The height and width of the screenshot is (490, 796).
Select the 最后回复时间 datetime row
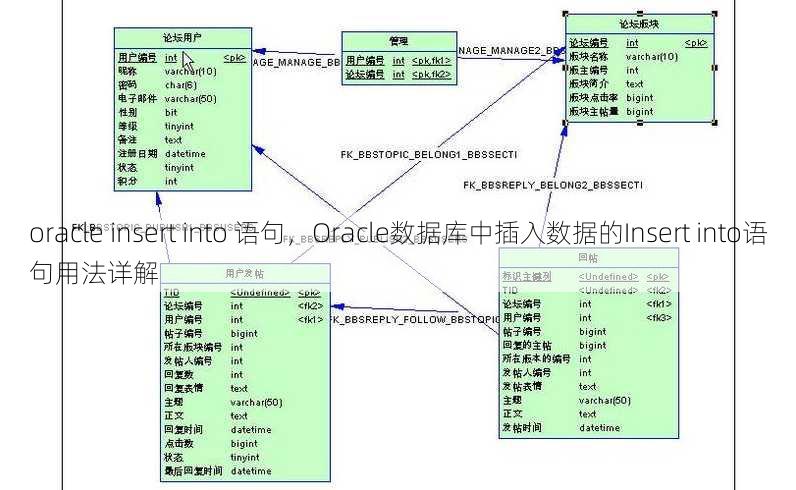(217, 471)
